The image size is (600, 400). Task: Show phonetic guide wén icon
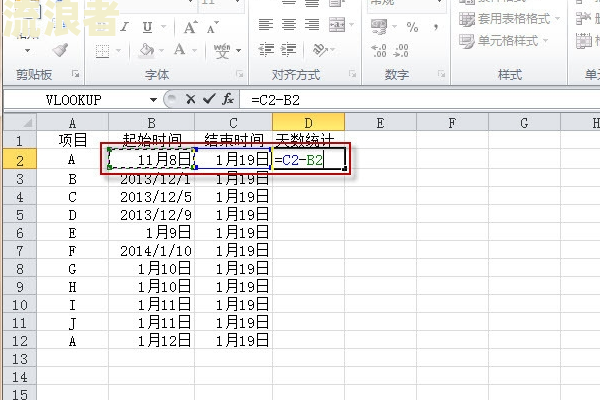222,51
